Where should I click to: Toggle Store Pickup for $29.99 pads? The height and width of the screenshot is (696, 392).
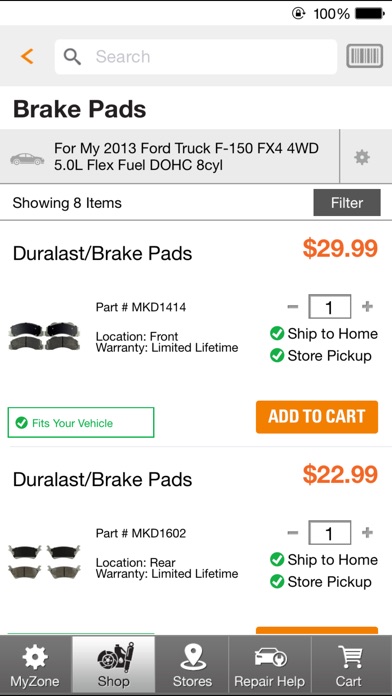(x=321, y=356)
